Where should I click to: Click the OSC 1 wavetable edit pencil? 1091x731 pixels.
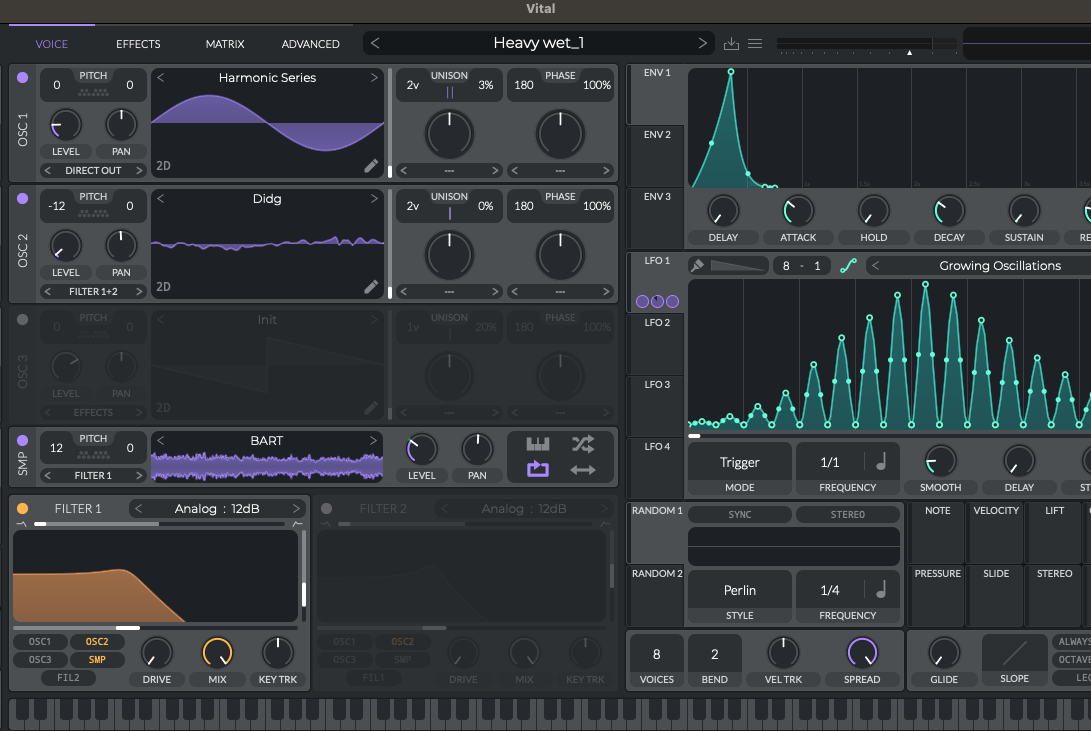pos(371,166)
